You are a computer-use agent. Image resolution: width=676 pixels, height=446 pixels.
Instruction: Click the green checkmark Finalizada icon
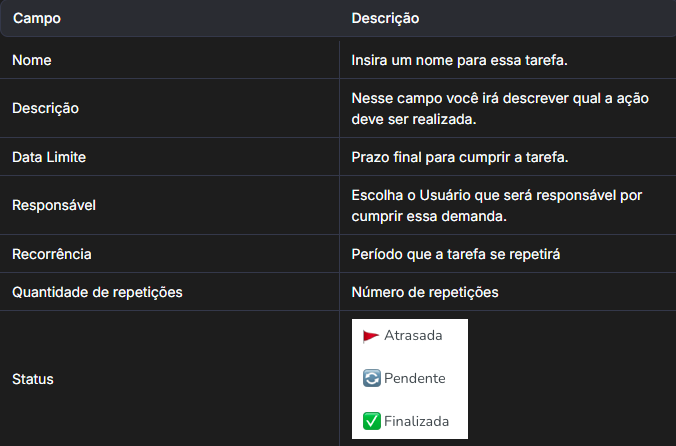371,421
